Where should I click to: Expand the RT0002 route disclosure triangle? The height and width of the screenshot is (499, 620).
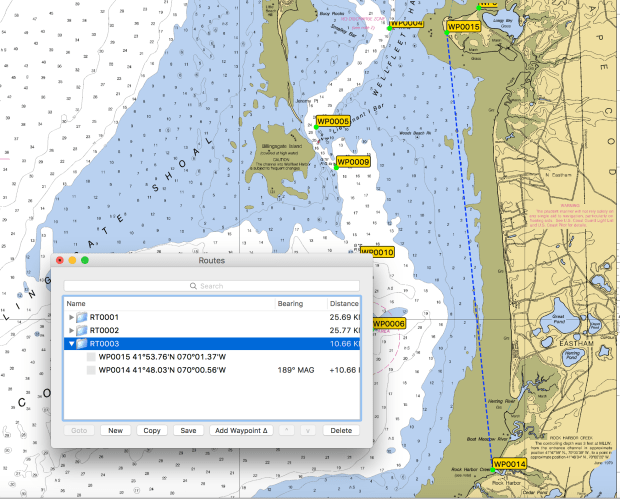(71, 330)
